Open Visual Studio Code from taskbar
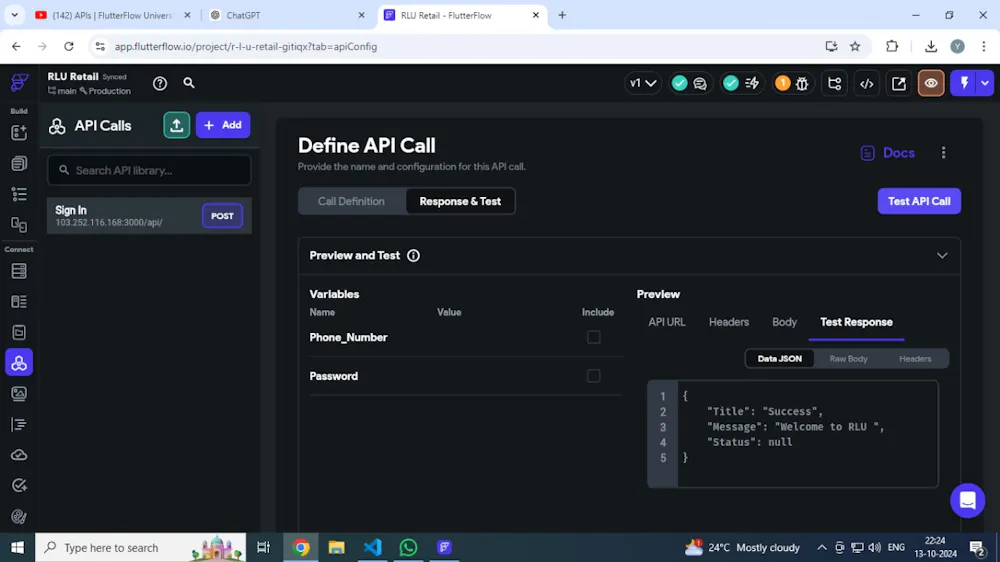 [x=372, y=547]
